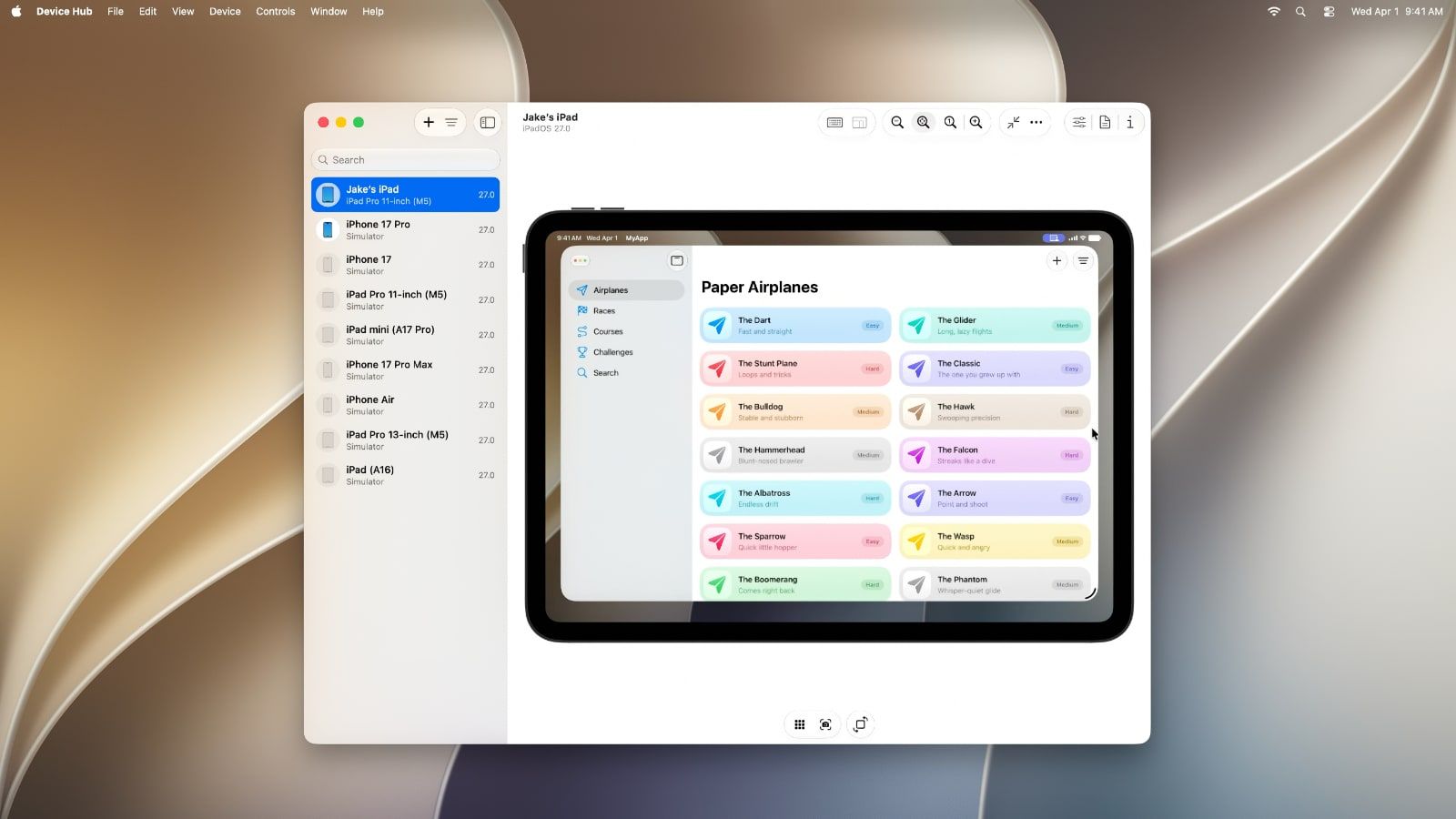Open the document log icon
This screenshot has height=819, width=1456.
click(1105, 122)
